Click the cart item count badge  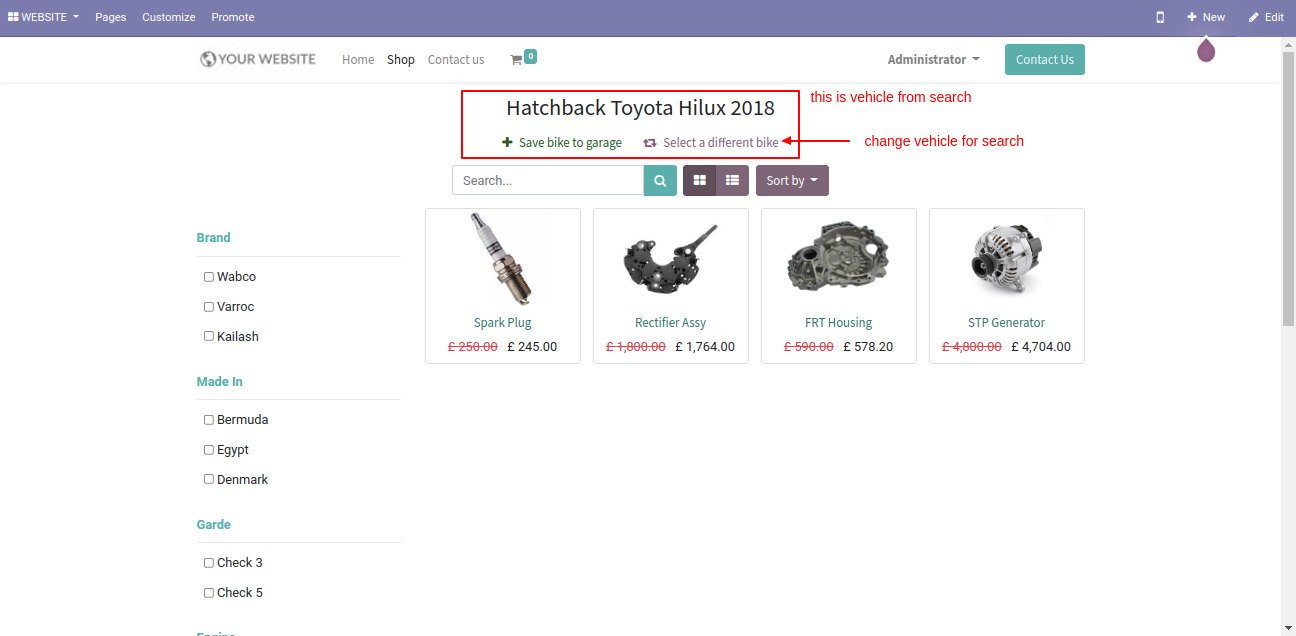(x=530, y=56)
